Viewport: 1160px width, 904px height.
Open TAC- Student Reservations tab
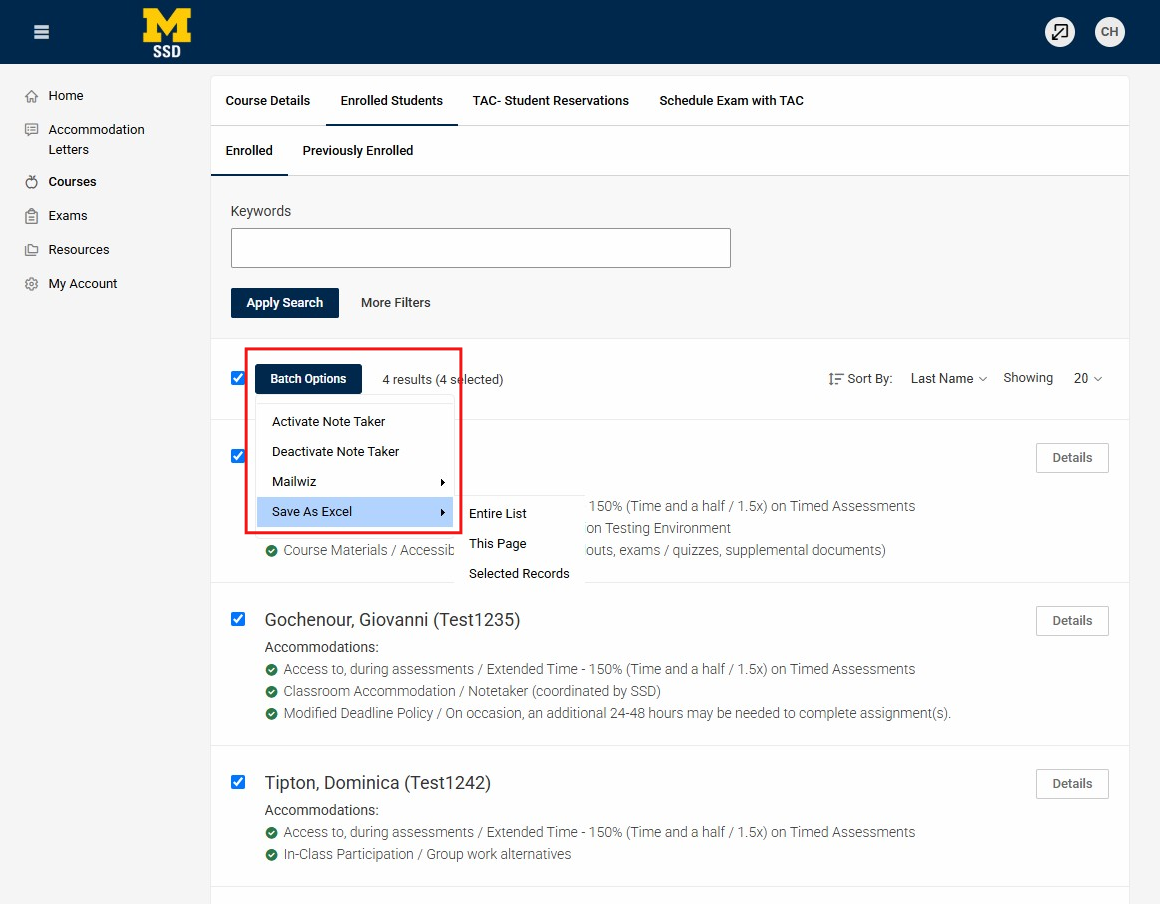550,101
